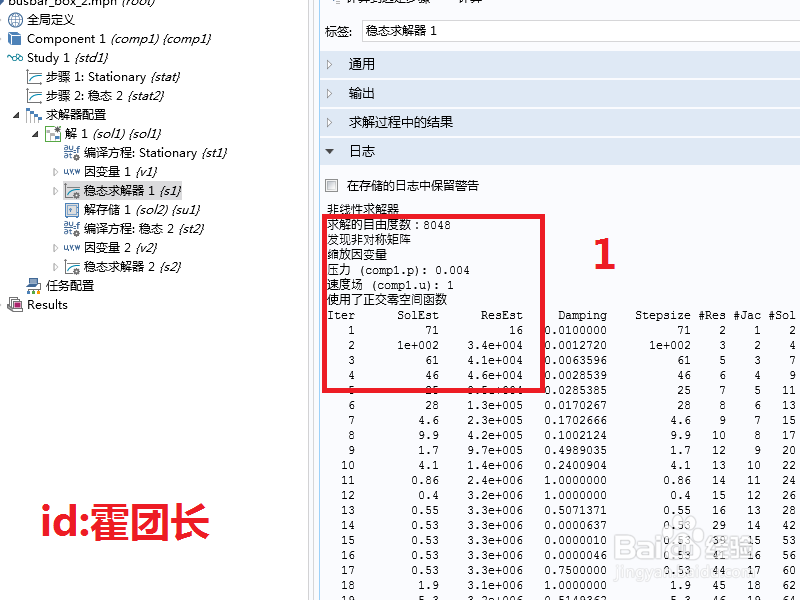
Task: Click the 任务配置 icon
Action: (34, 286)
